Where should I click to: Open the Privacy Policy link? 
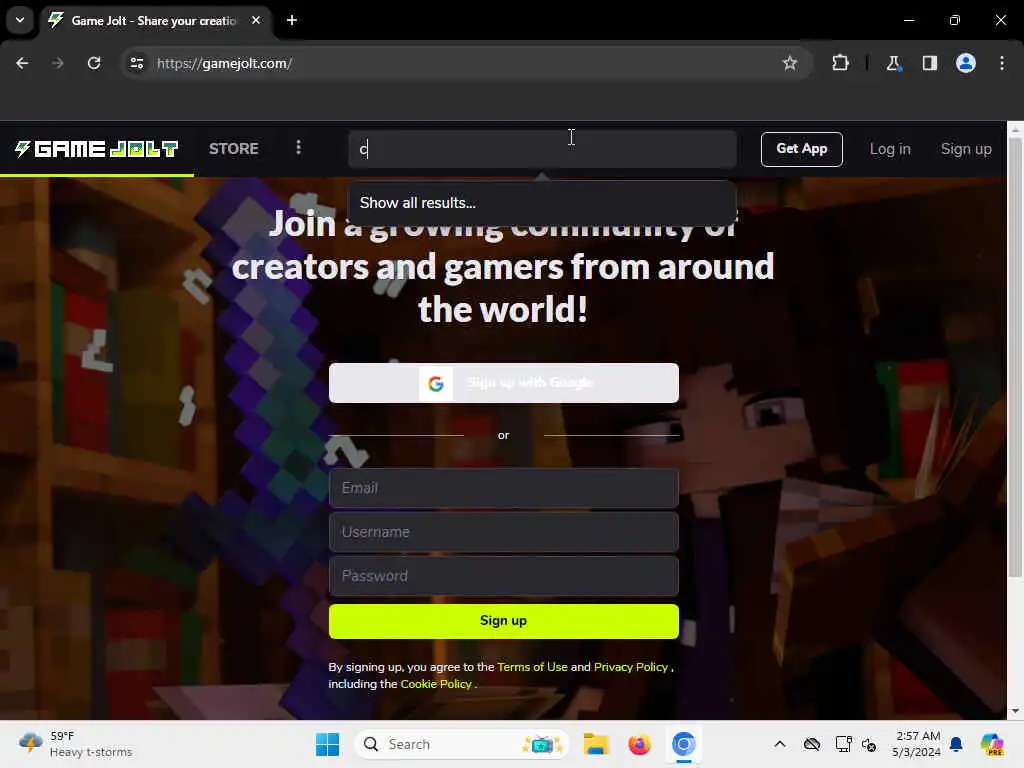[x=631, y=667]
